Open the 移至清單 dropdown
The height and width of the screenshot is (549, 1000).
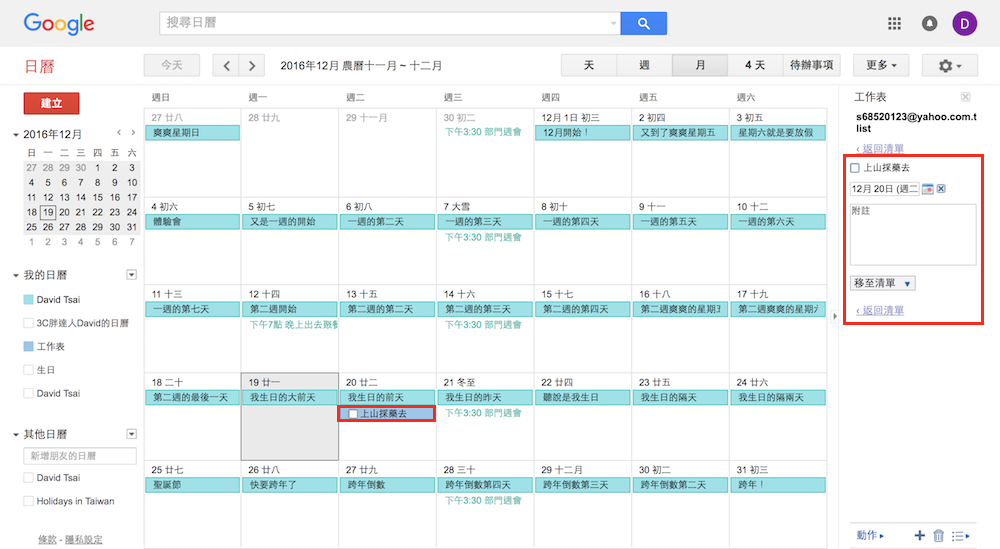(x=882, y=283)
